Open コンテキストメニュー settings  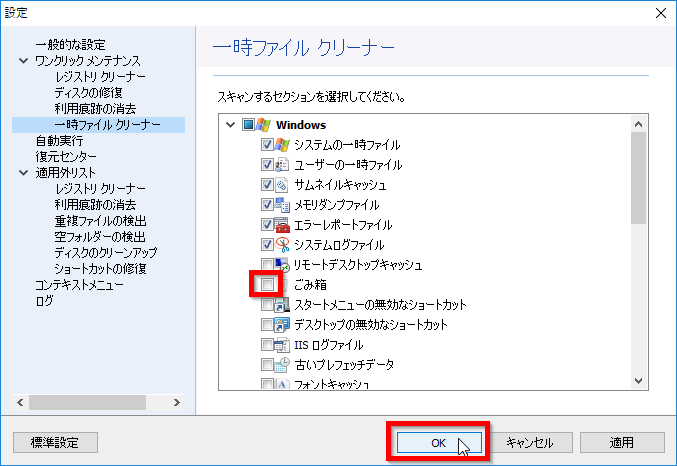79,285
